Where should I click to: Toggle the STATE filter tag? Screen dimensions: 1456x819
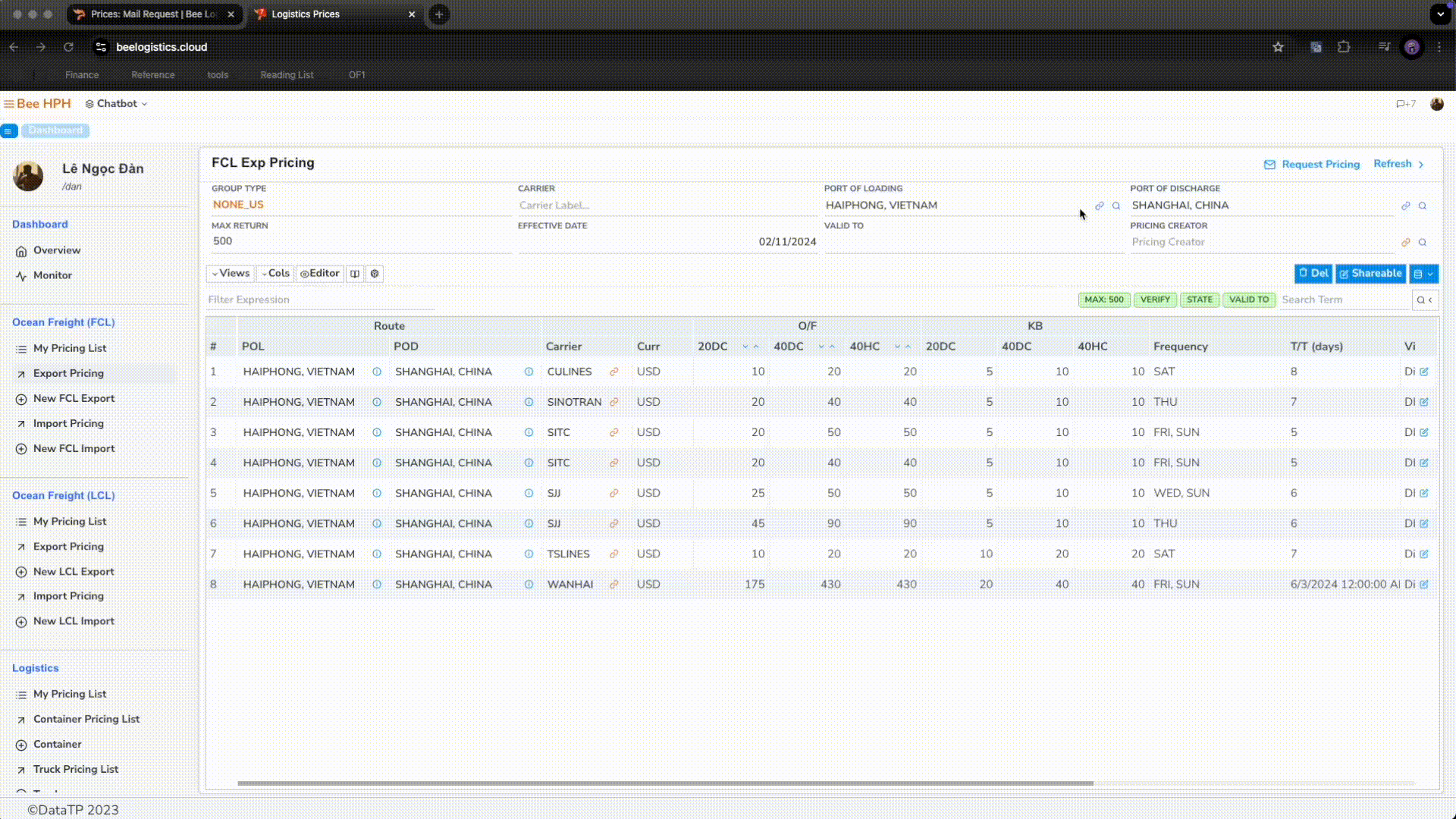click(1199, 300)
